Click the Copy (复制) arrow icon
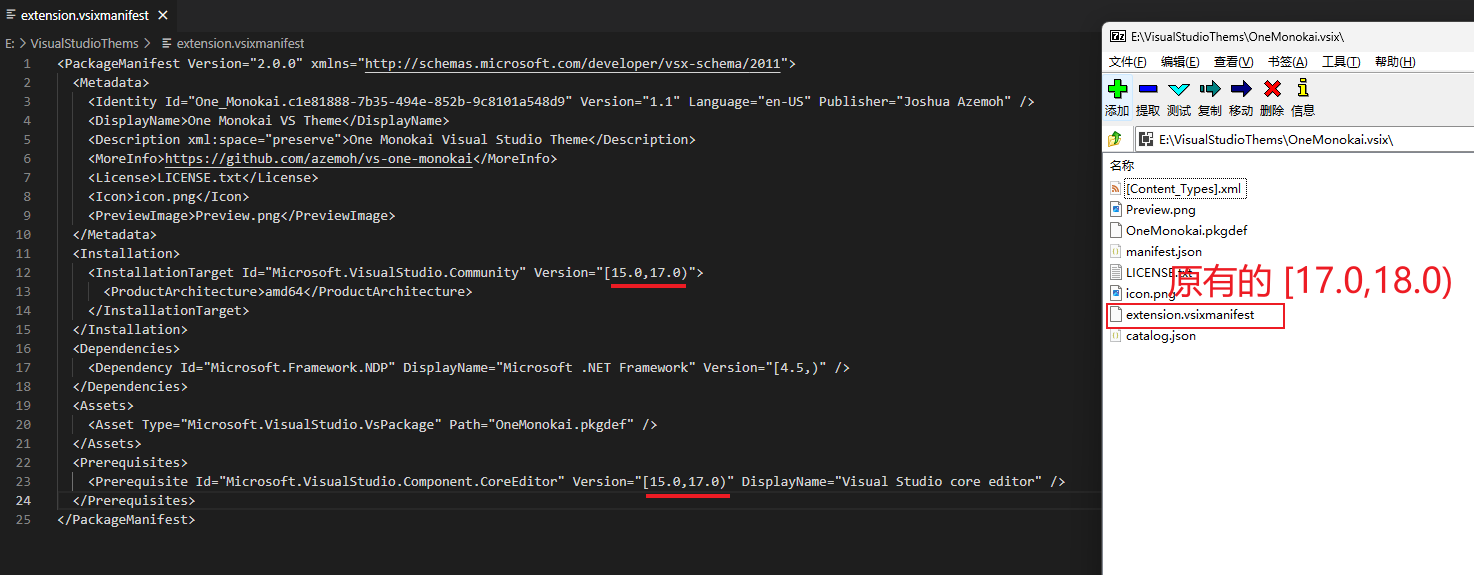Viewport: 1474px width, 575px height. click(x=1210, y=89)
